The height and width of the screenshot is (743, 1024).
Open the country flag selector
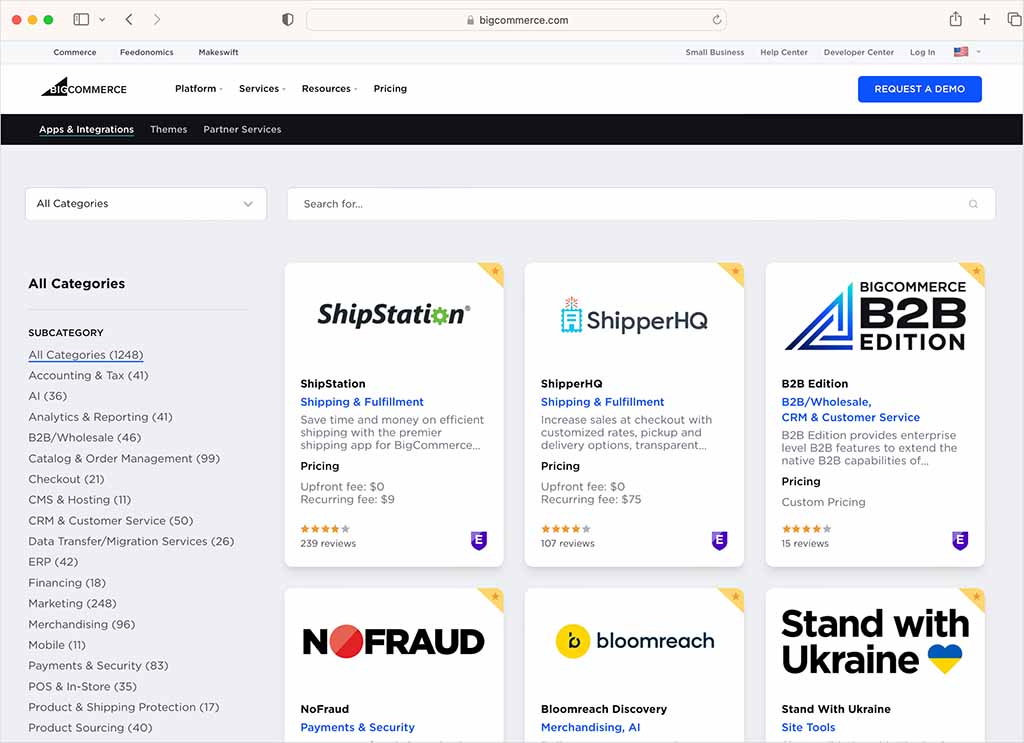(x=966, y=52)
